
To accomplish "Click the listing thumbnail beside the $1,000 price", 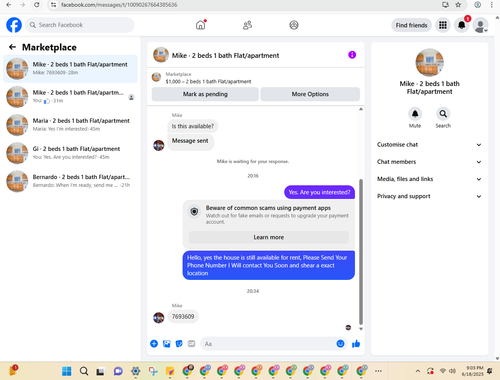I will tap(156, 77).
